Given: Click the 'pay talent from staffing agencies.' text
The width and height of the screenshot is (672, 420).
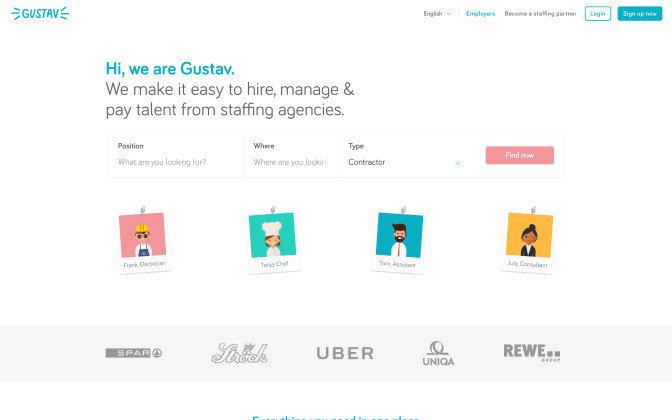Looking at the screenshot, I should [225, 110].
